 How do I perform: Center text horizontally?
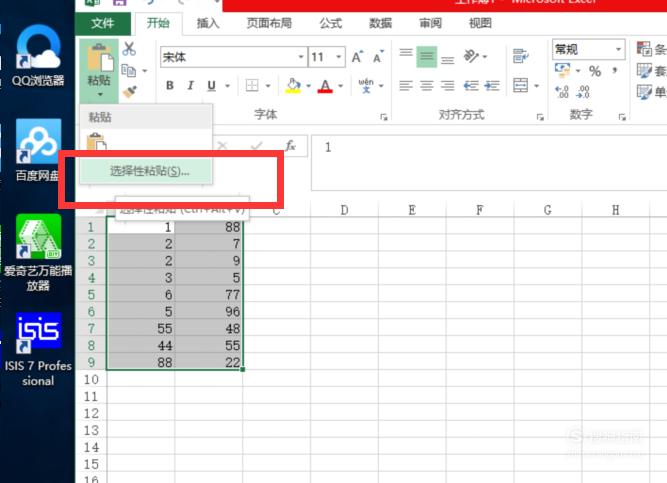(427, 86)
